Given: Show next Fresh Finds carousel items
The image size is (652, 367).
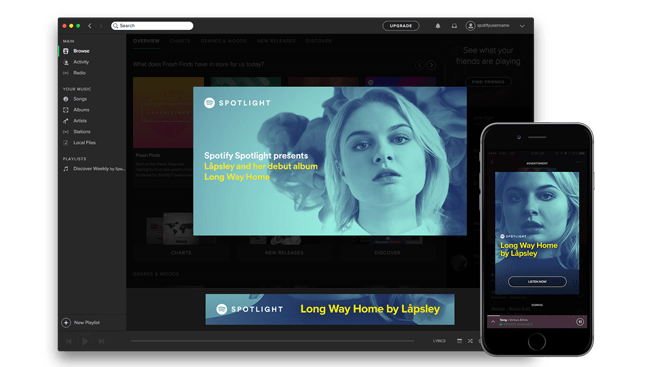Looking at the screenshot, I should (x=431, y=65).
